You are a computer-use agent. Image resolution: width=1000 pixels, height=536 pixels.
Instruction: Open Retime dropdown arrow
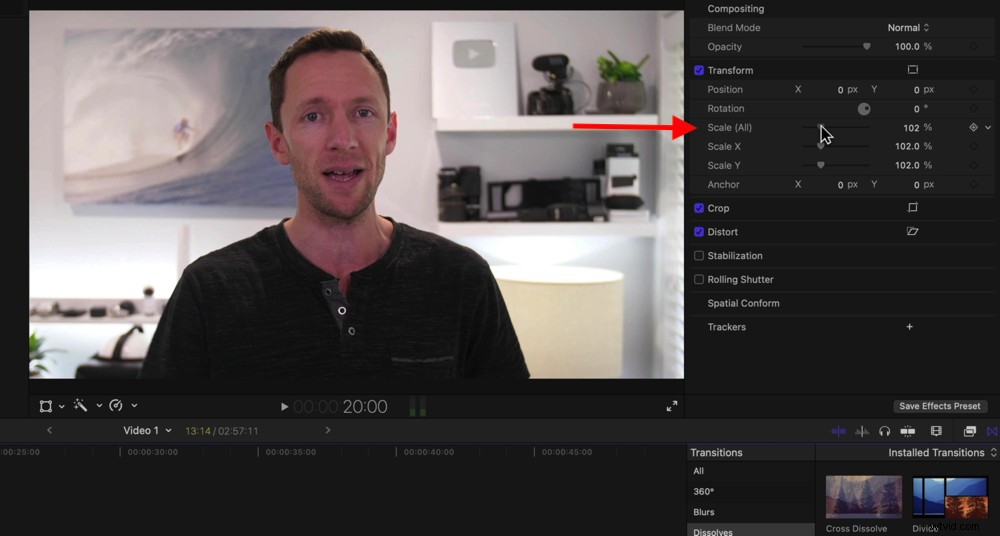(x=134, y=406)
